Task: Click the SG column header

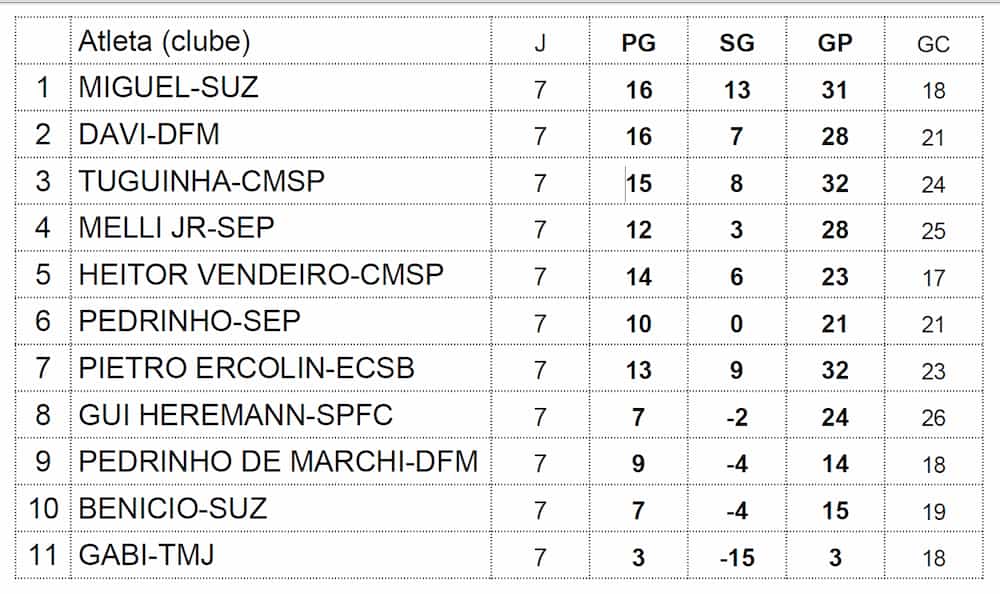Action: (x=737, y=43)
